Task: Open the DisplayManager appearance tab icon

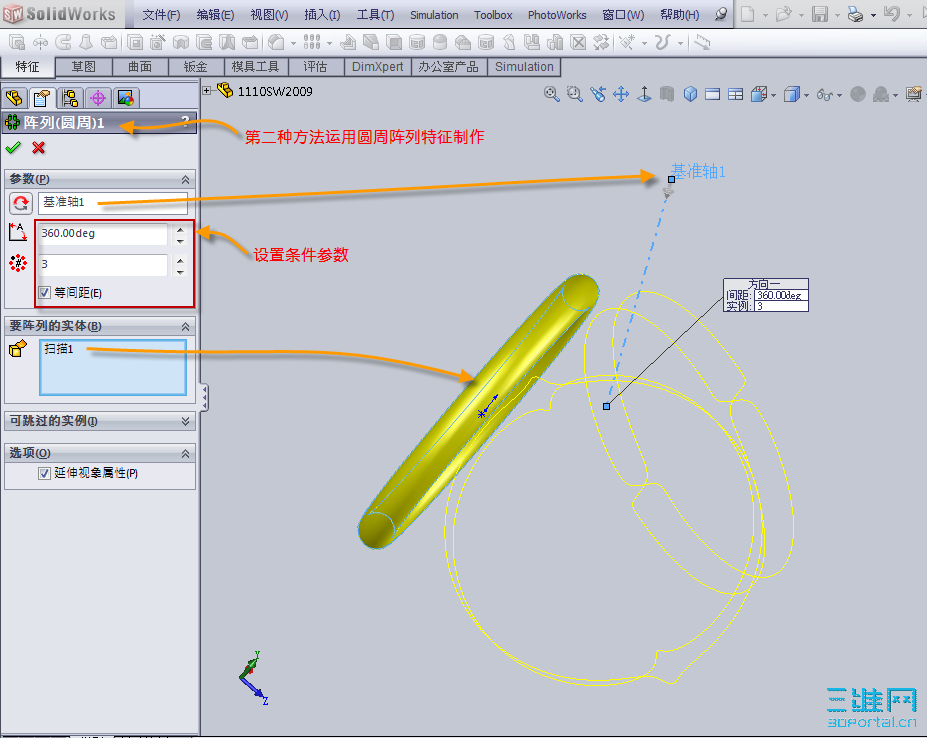Action: click(125, 98)
